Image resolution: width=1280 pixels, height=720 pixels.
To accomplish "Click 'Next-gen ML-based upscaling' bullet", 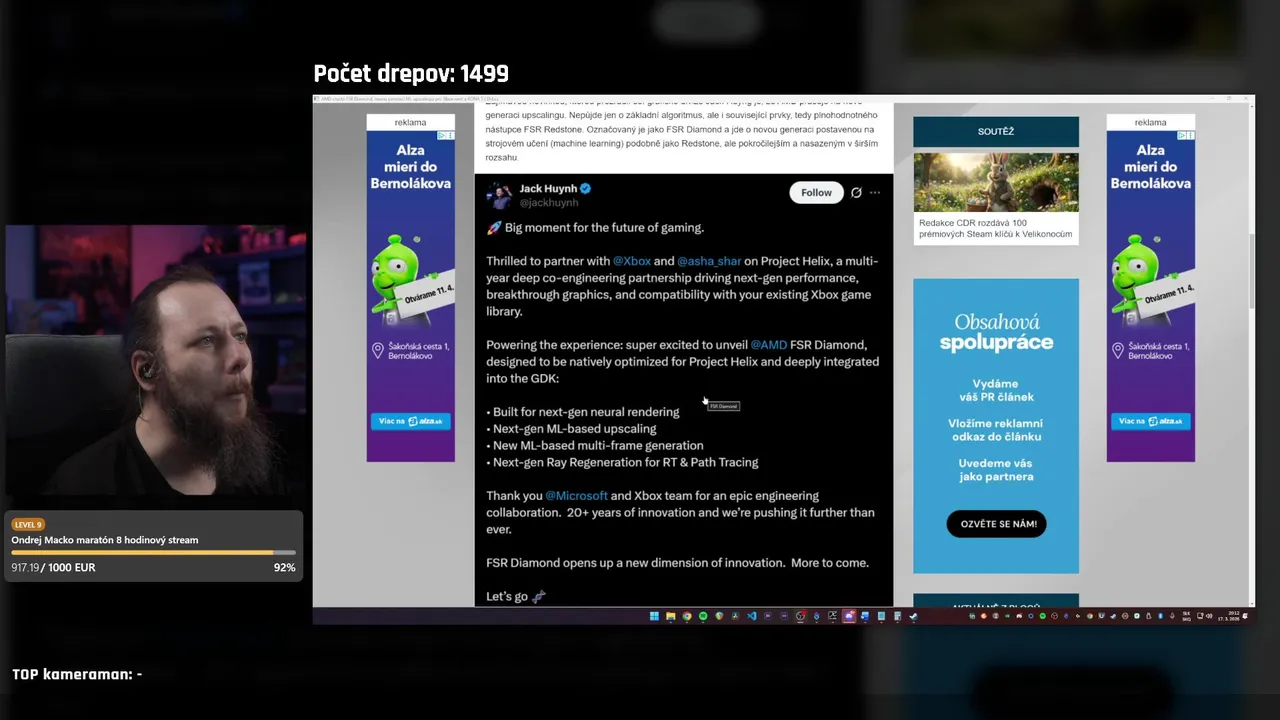I will coord(571,429).
